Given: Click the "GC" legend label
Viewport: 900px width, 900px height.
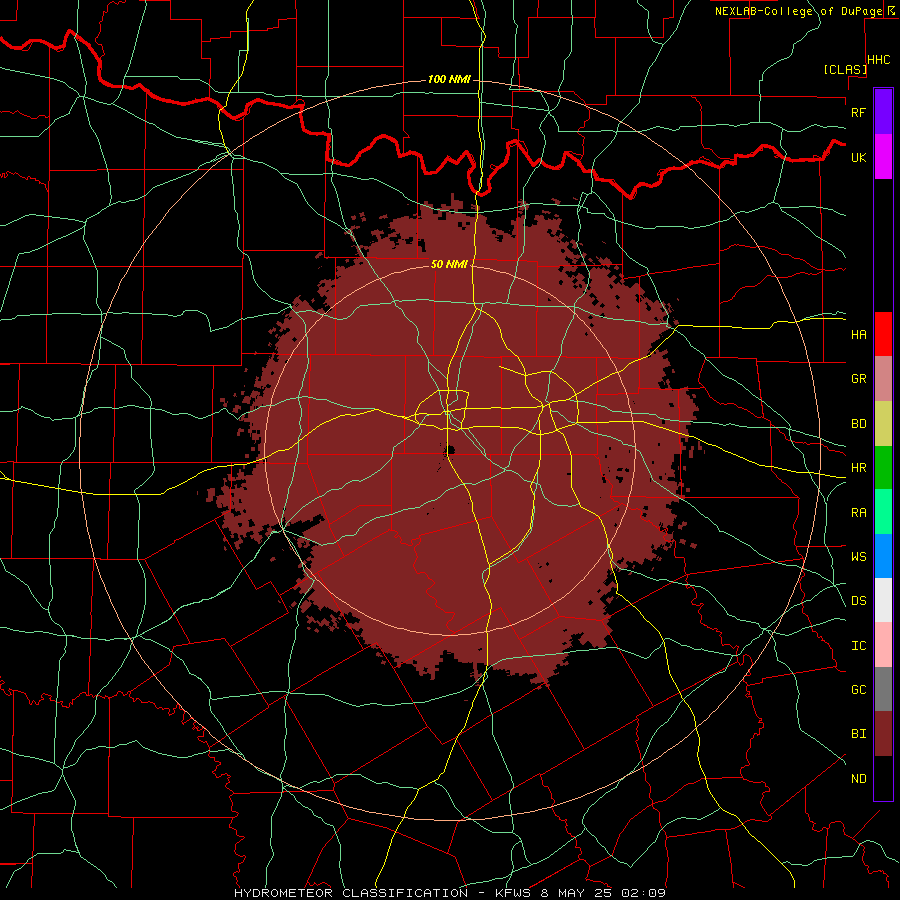Looking at the screenshot, I should click(x=858, y=690).
